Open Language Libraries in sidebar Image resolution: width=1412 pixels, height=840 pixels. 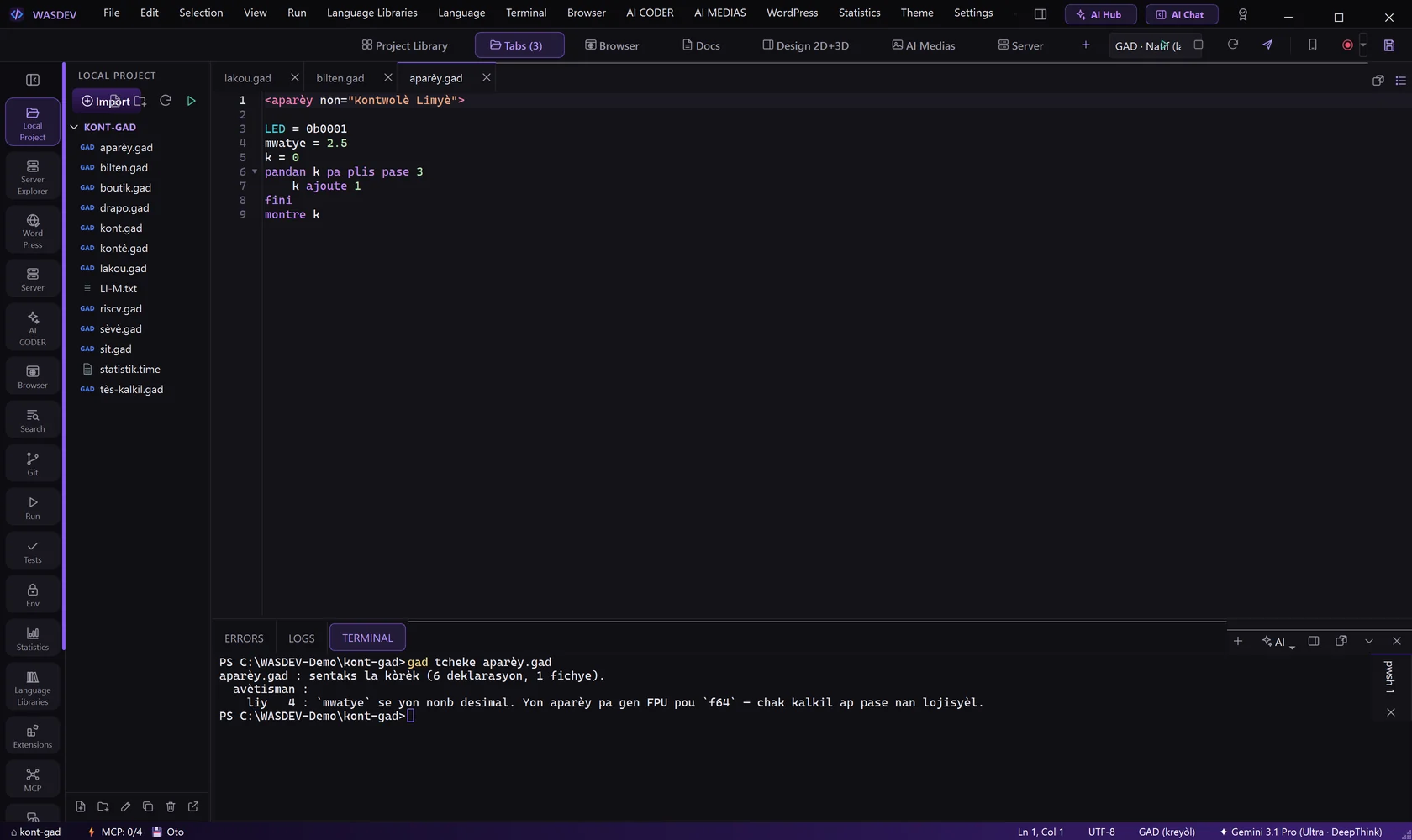click(x=33, y=687)
